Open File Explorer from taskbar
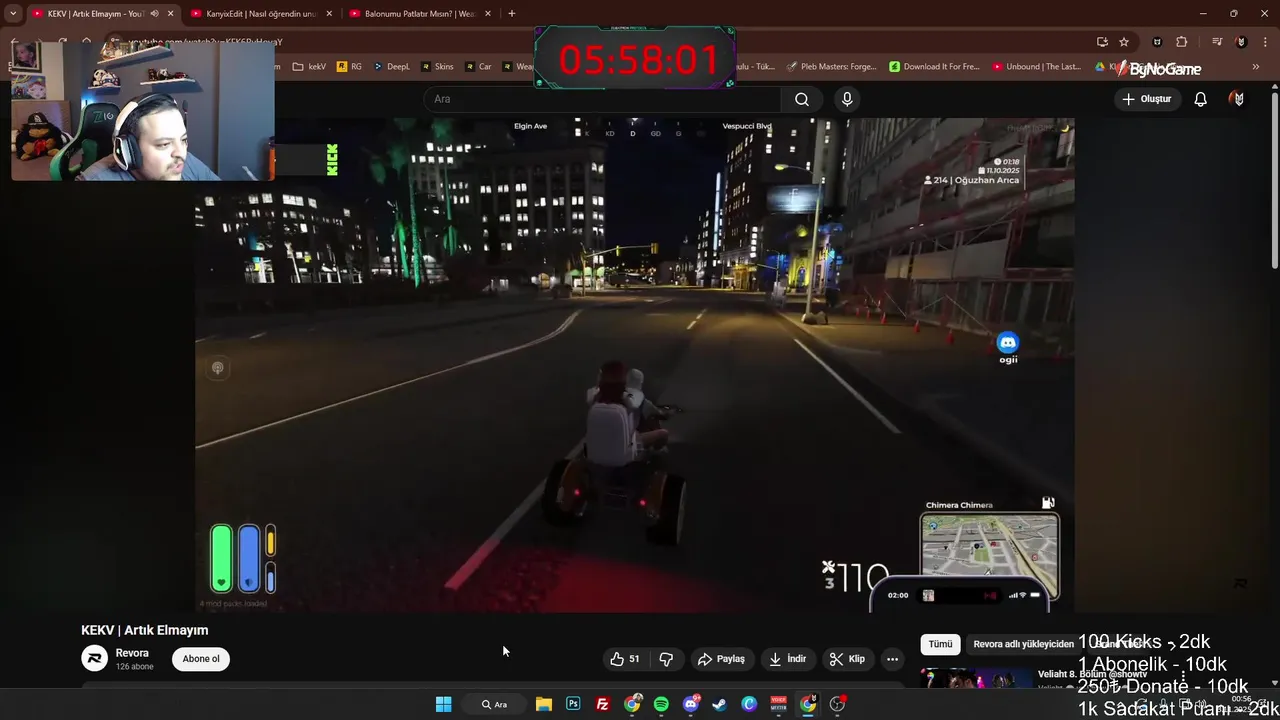 (543, 704)
